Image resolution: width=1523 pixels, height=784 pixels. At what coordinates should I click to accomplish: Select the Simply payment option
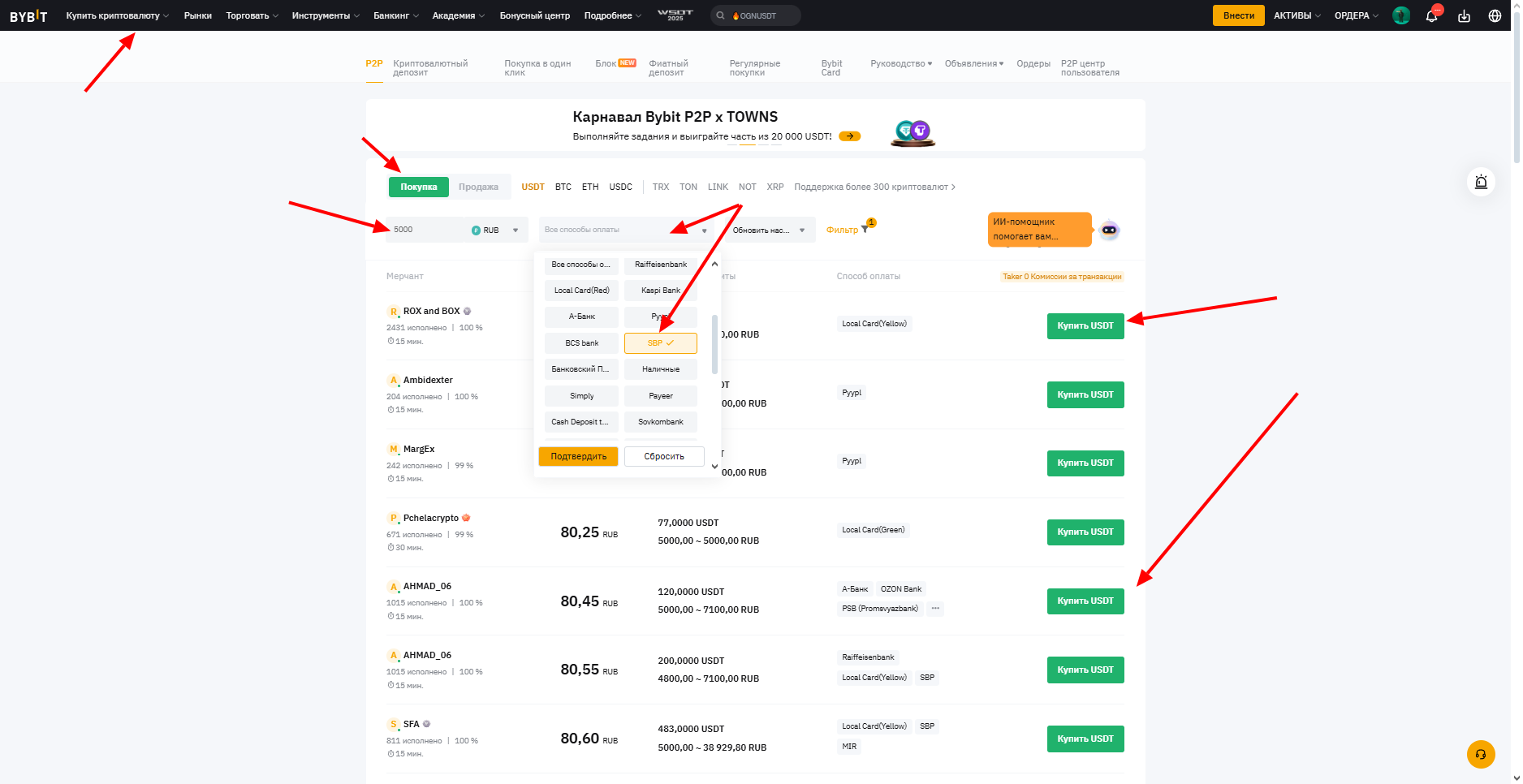coord(581,396)
